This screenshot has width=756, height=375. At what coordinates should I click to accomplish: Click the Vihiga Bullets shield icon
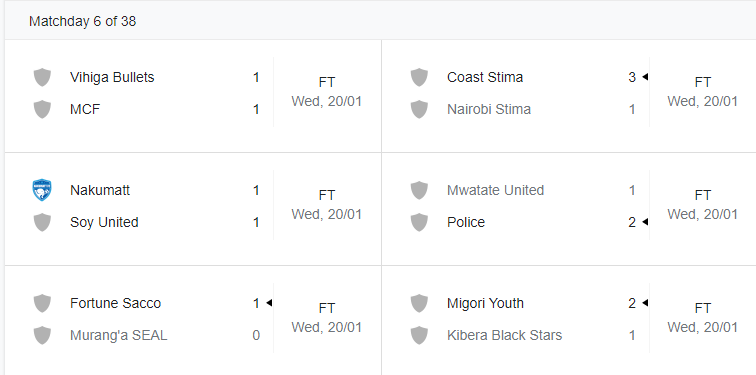tap(42, 77)
